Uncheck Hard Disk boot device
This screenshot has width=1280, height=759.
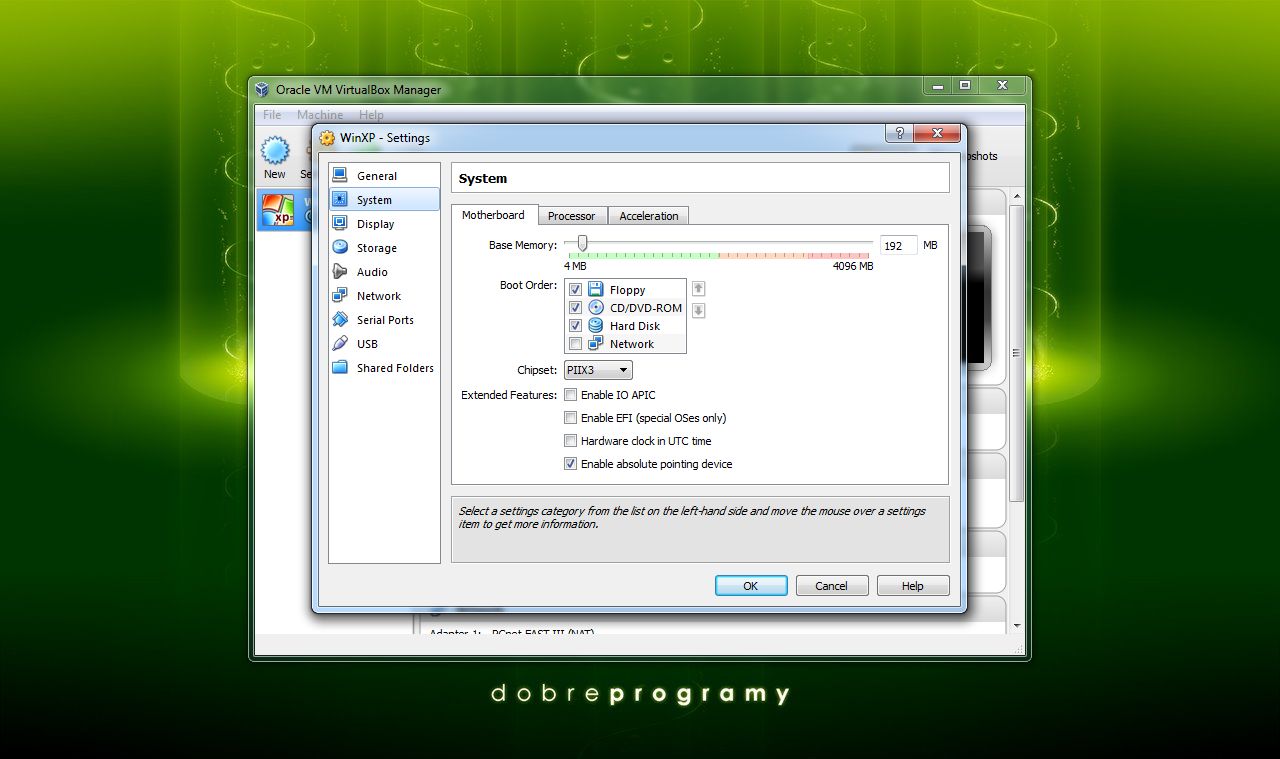(575, 326)
